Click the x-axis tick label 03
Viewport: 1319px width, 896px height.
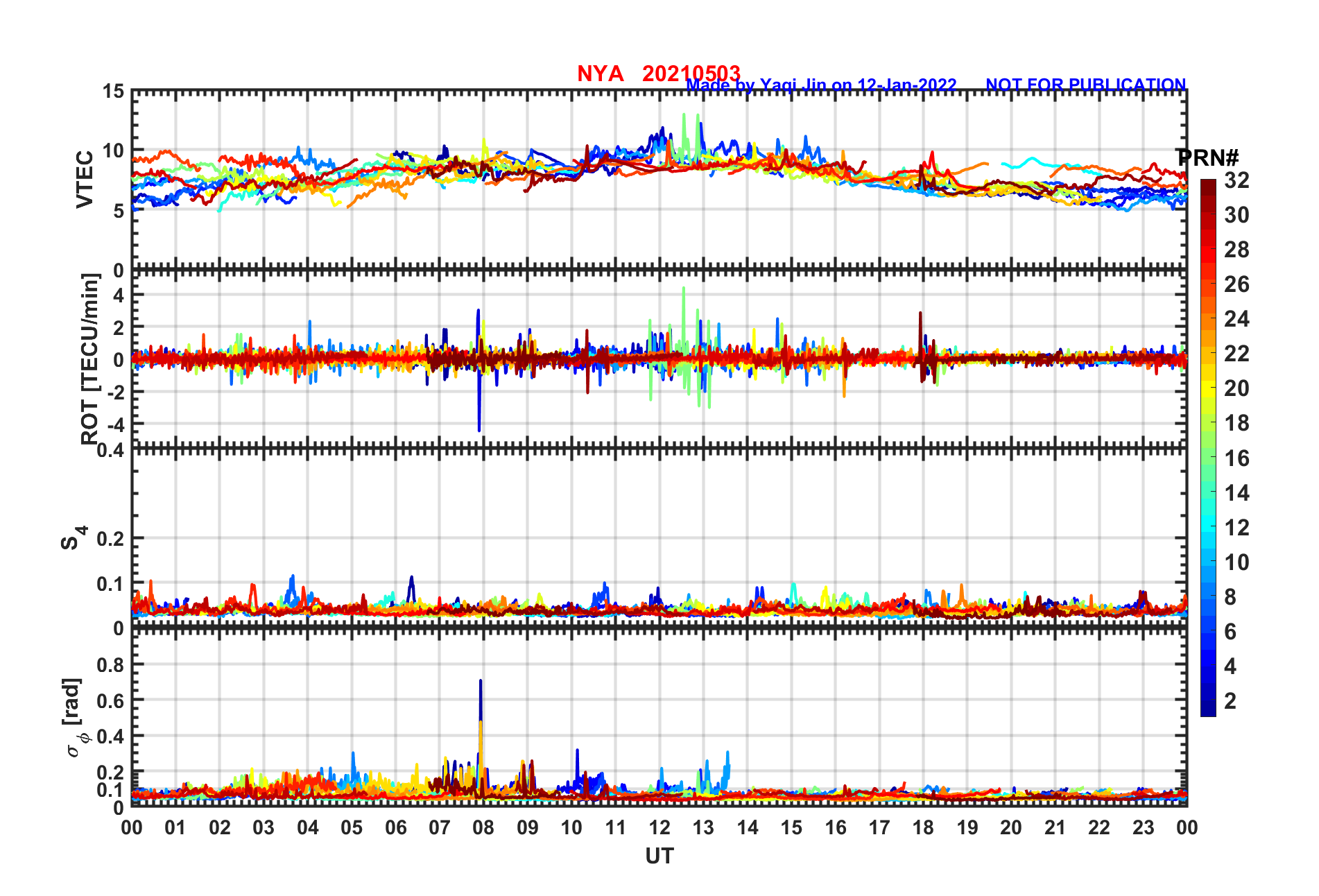(x=264, y=827)
